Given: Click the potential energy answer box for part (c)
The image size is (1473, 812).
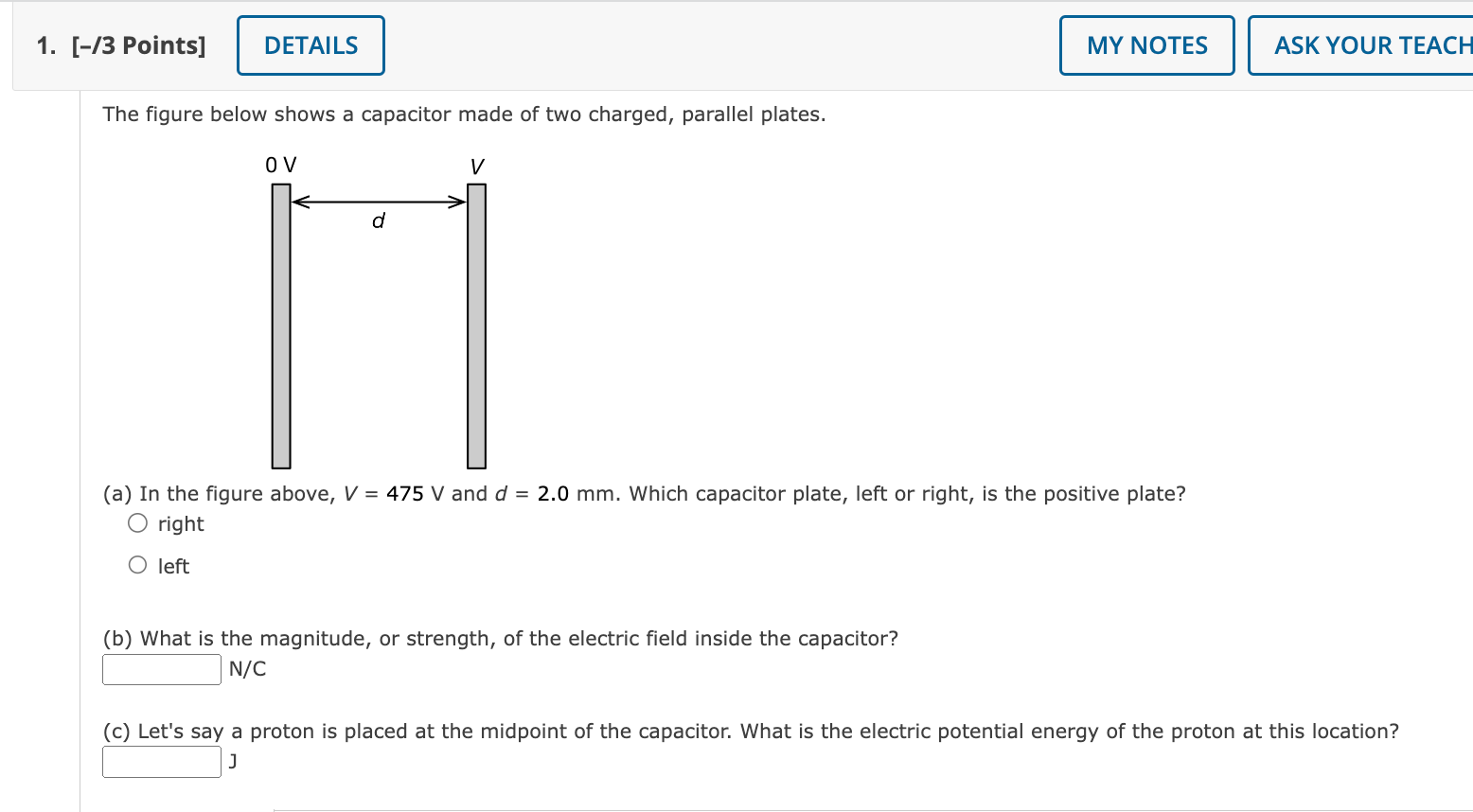Looking at the screenshot, I should pos(161,762).
